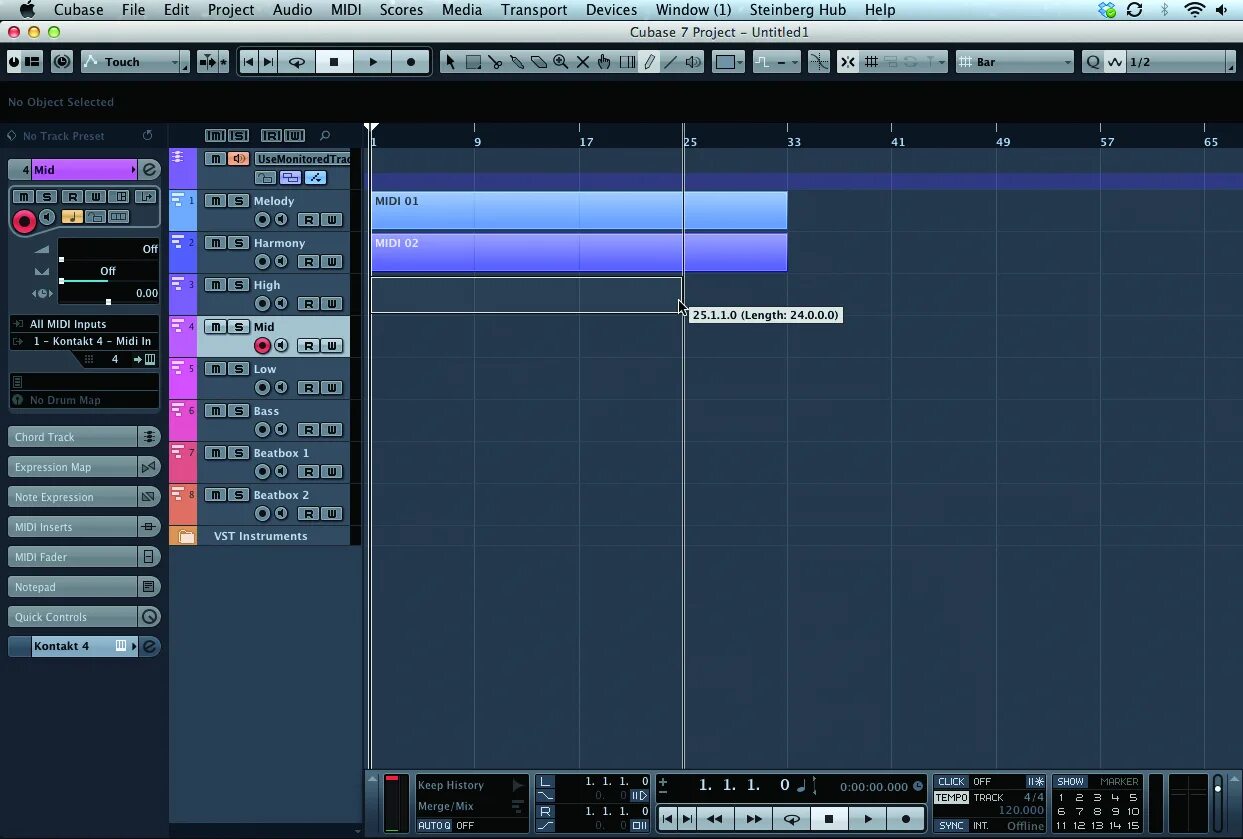This screenshot has width=1243, height=839.
Task: Select the MIDI 02 clip
Action: [x=579, y=253]
